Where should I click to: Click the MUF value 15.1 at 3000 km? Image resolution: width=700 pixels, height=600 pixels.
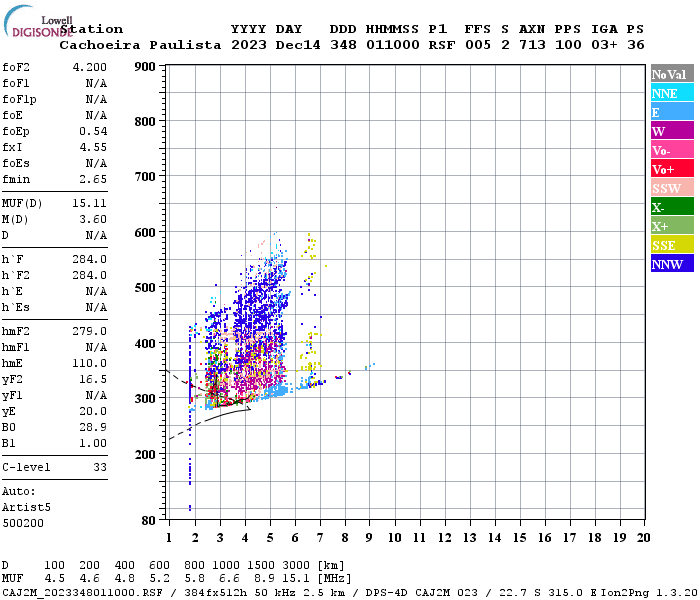point(296,578)
